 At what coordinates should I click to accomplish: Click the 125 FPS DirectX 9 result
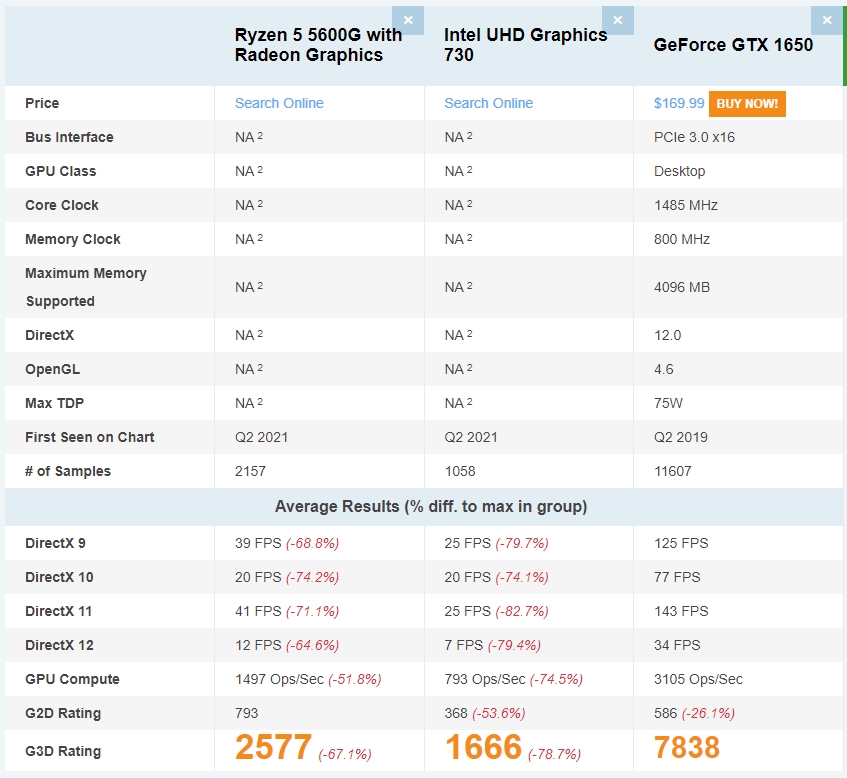pyautogui.click(x=681, y=544)
